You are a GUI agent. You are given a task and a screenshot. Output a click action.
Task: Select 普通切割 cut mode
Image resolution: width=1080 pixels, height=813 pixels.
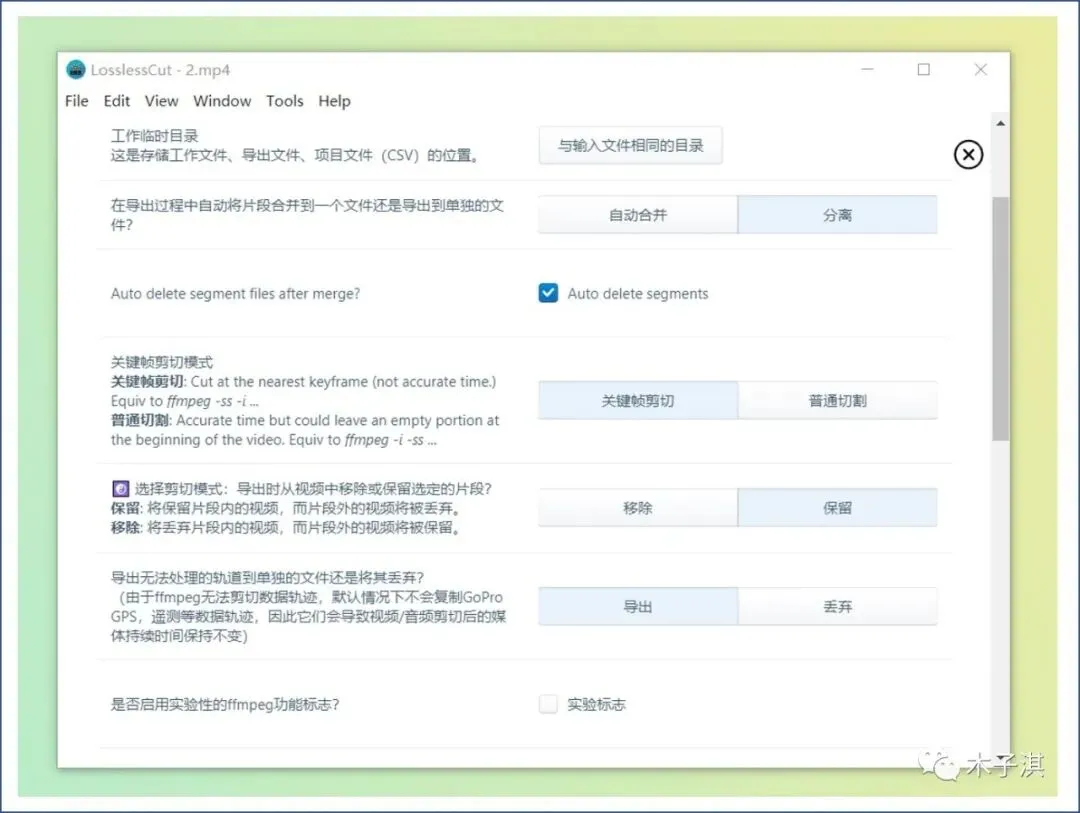[838, 400]
